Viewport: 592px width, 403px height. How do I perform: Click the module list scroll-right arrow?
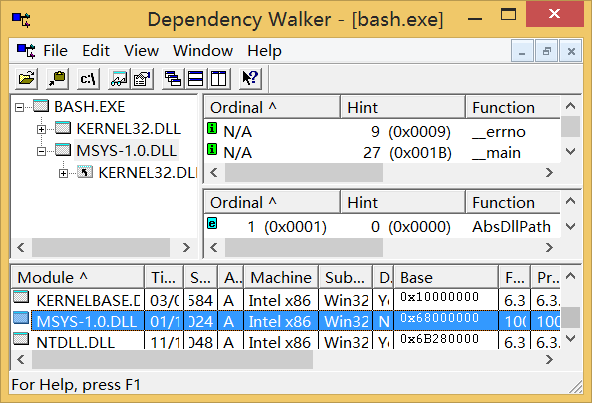(x=550, y=359)
